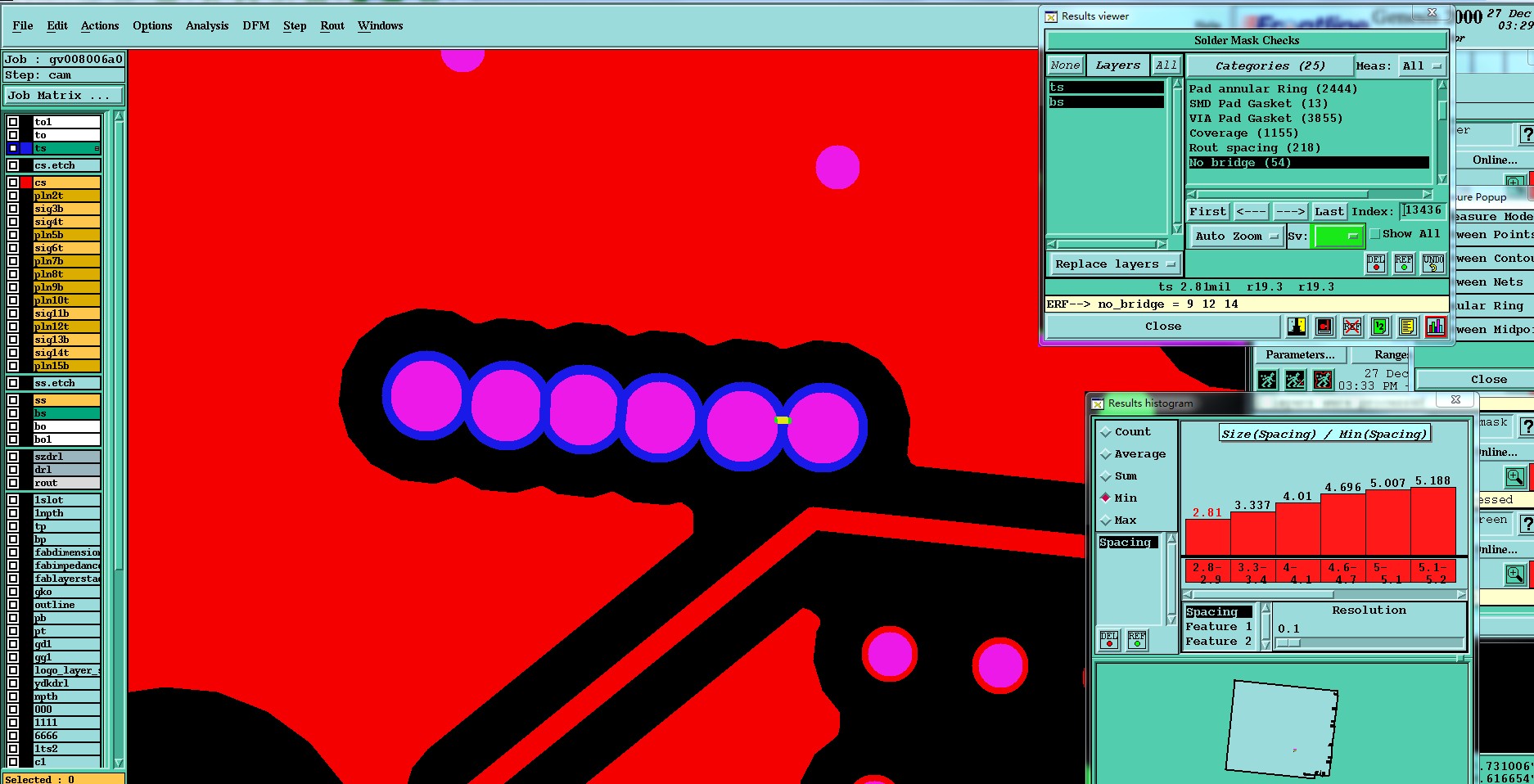
Task: Click the contour/profile icon beside Close in Results viewer
Action: (1297, 327)
